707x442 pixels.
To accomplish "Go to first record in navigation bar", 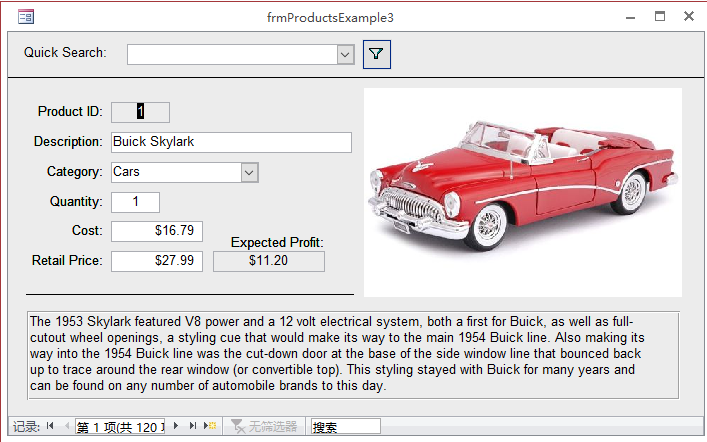I will point(50,426).
